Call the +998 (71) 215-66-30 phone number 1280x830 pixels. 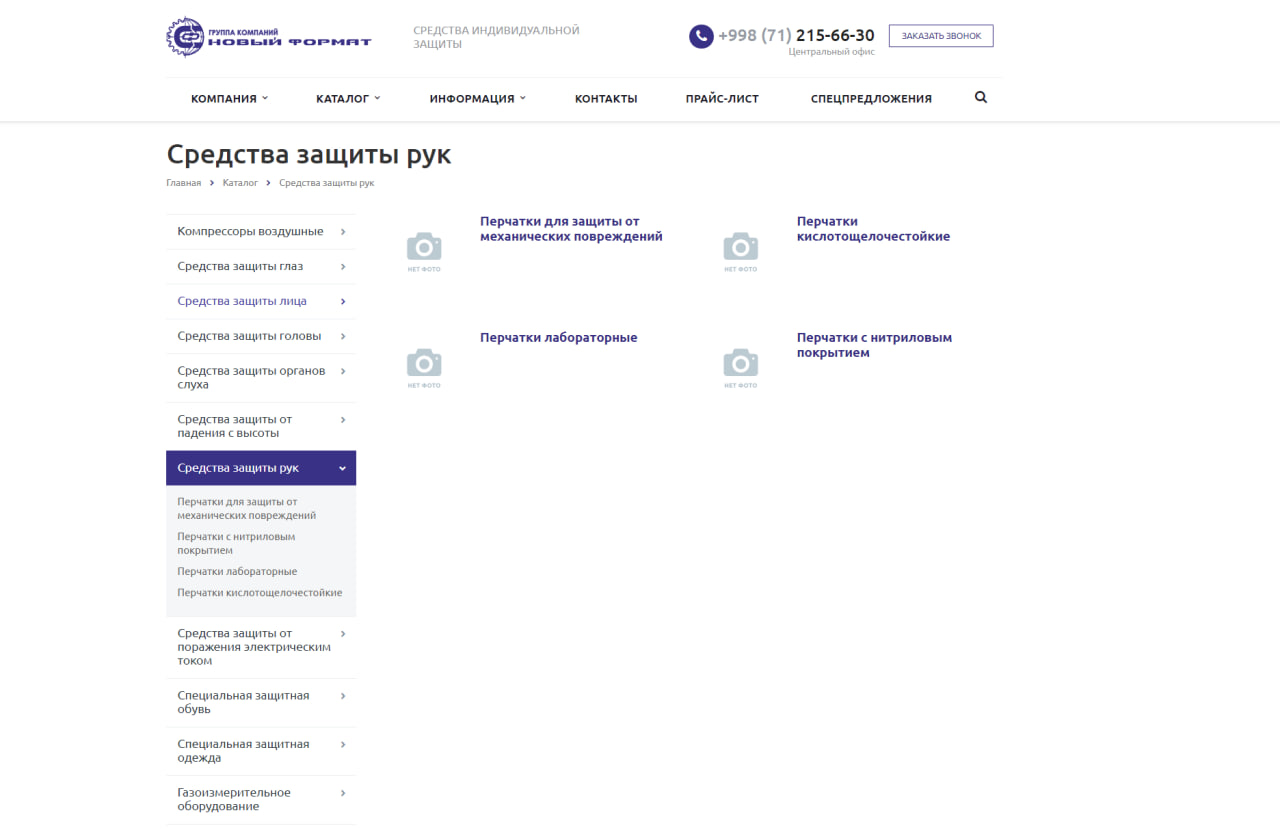point(796,36)
